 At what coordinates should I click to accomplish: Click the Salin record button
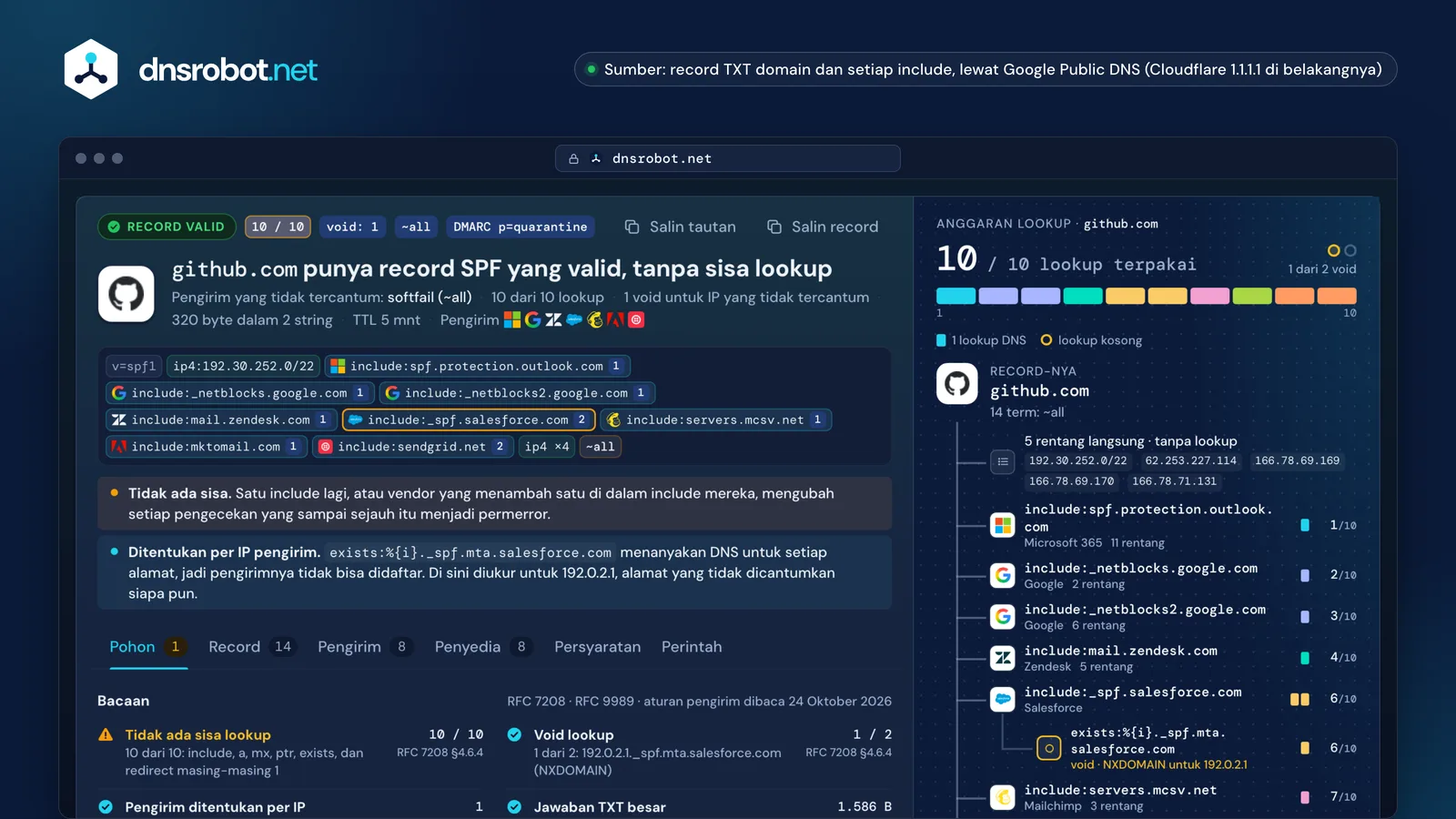point(823,227)
